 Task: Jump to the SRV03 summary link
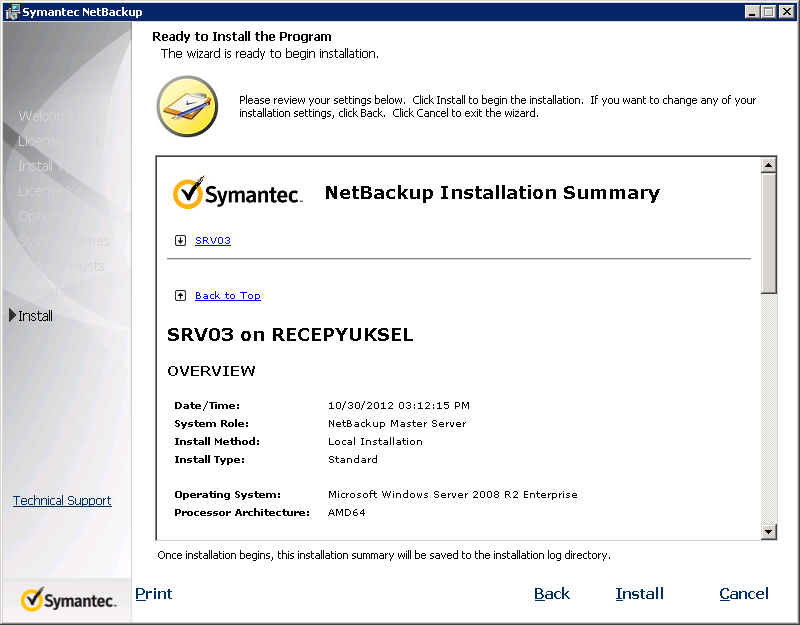(213, 240)
